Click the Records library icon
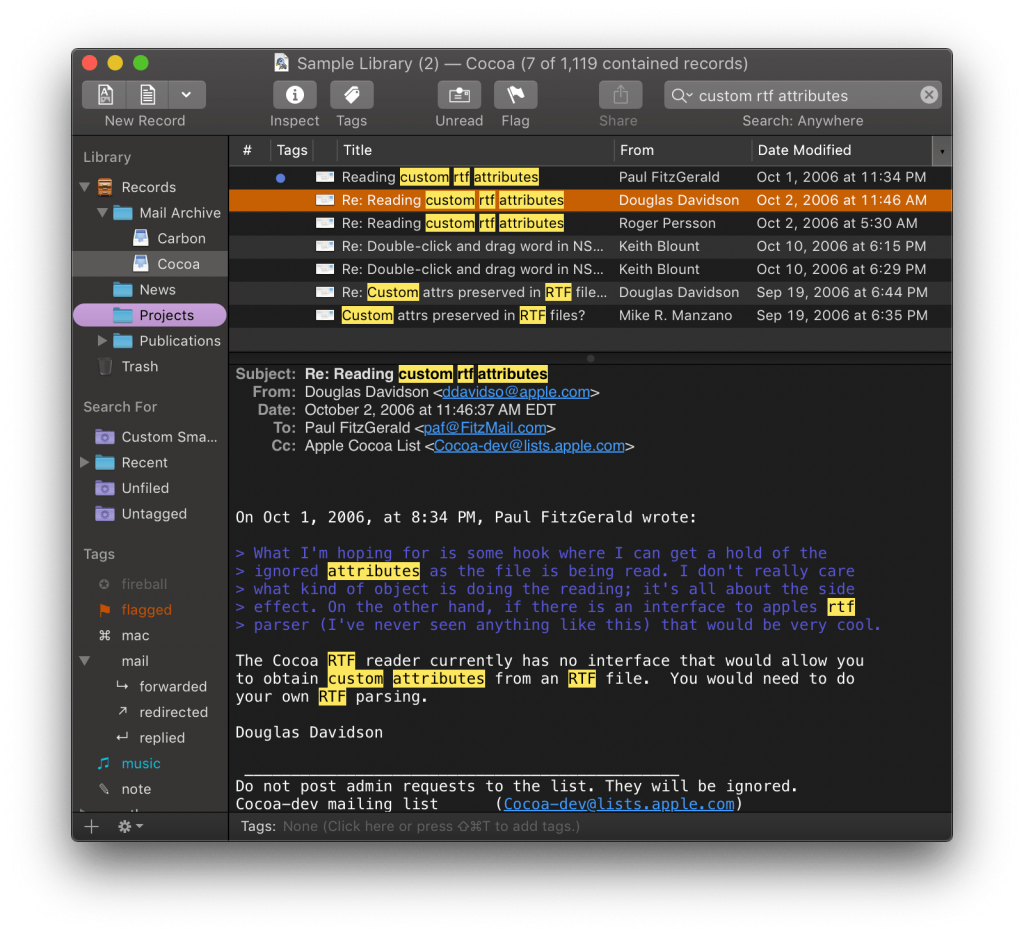Screen dimensions: 1024x936 (x=105, y=187)
